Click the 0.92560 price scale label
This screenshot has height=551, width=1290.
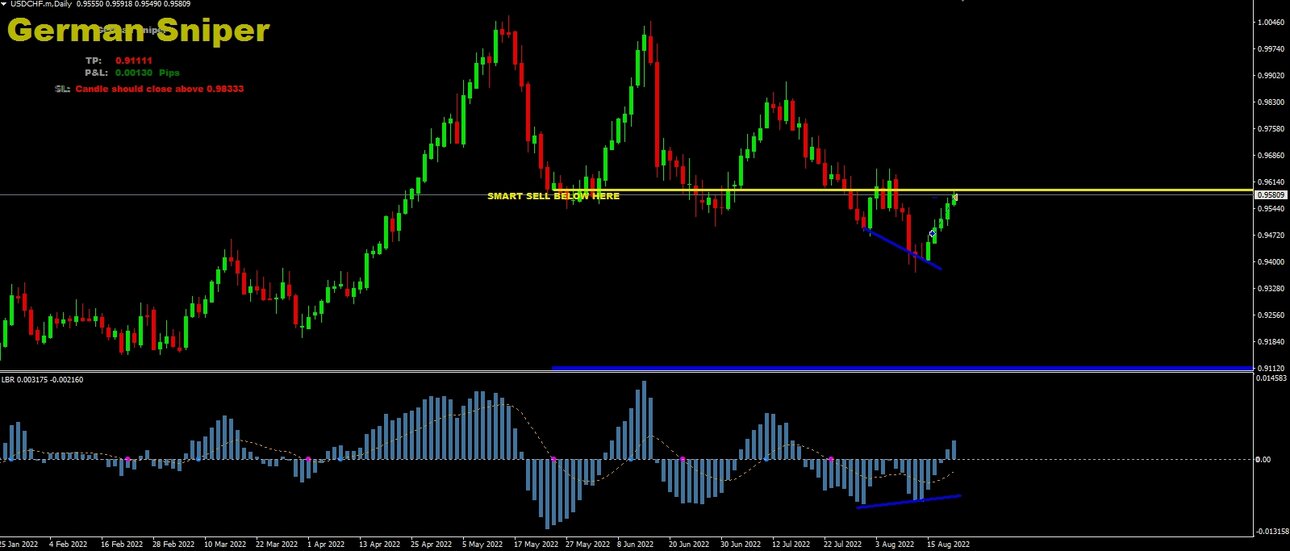[x=1272, y=315]
